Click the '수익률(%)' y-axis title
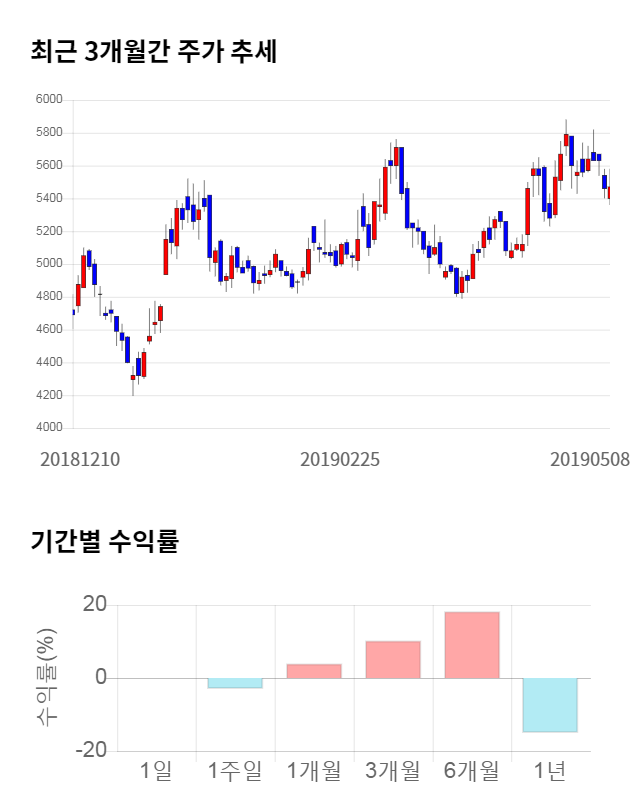This screenshot has height=810, width=640. [x=47, y=678]
